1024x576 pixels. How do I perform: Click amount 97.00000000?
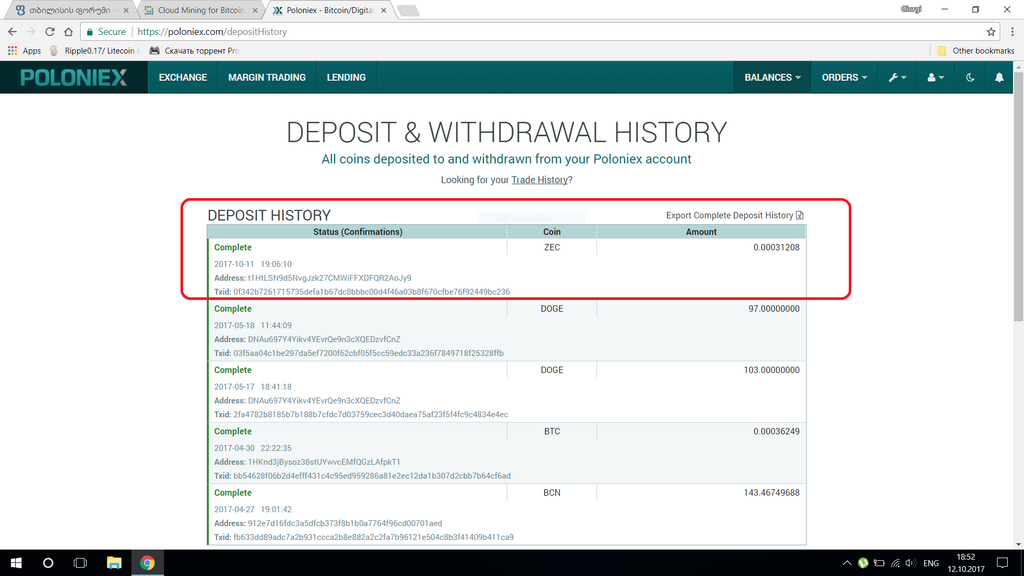774,309
